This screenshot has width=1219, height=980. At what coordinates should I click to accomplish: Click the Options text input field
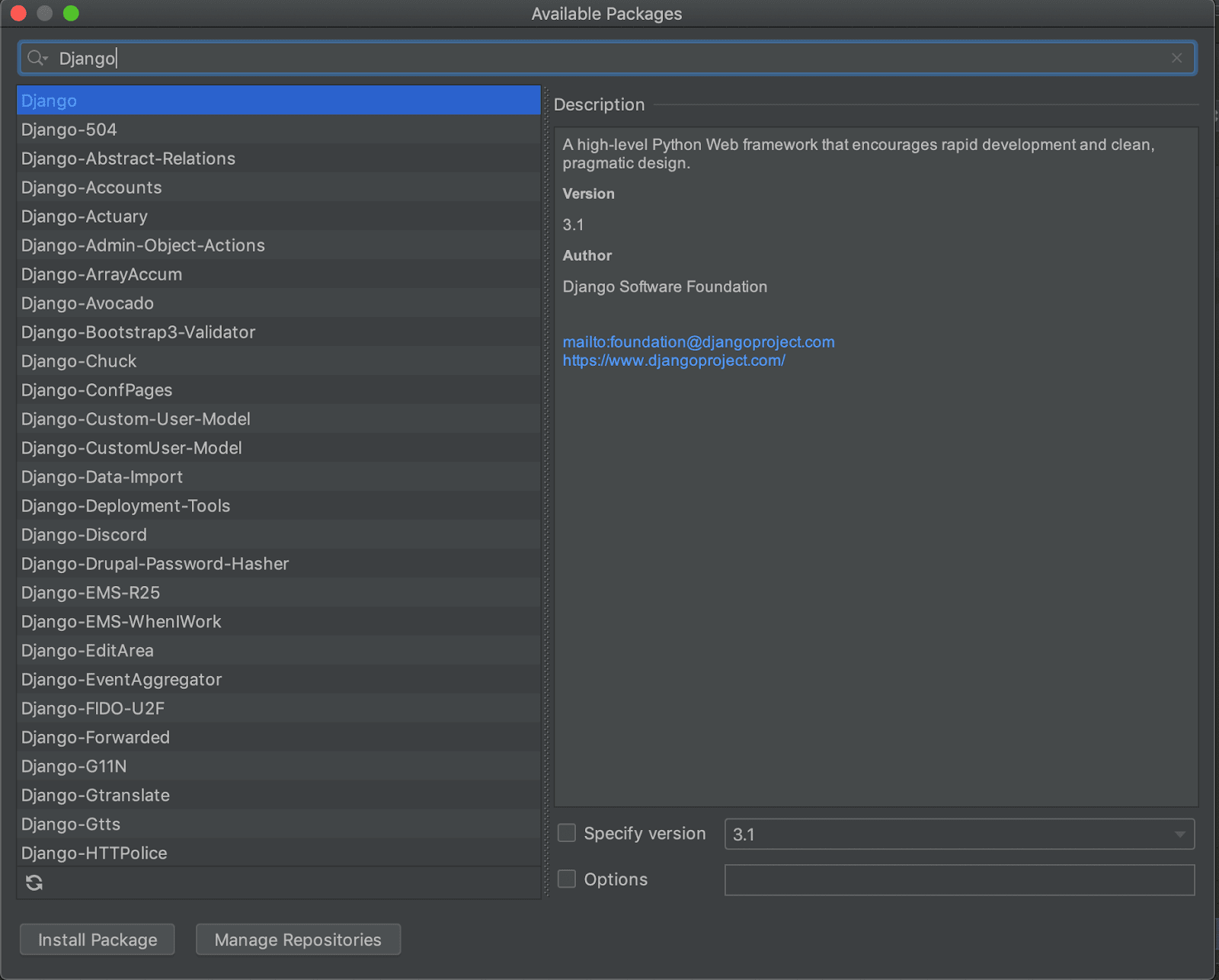959,880
